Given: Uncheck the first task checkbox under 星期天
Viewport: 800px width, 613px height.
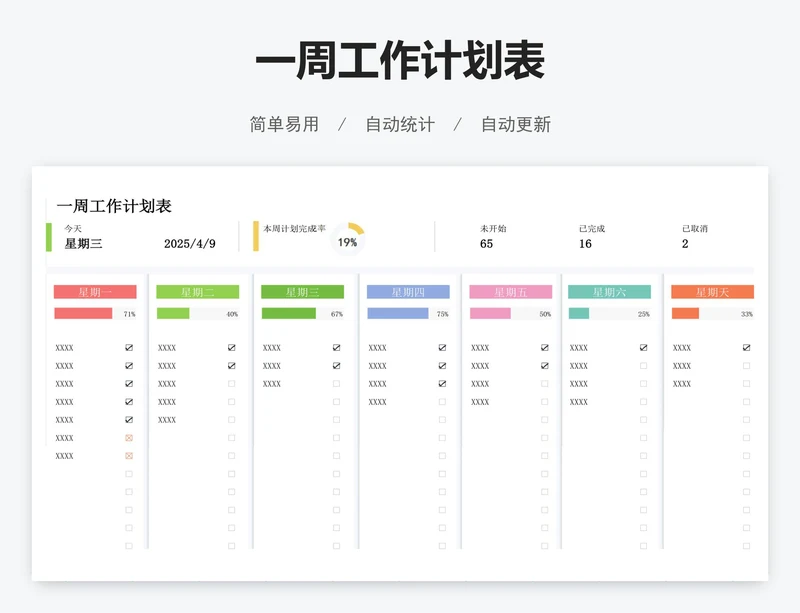Looking at the screenshot, I should point(746,348).
